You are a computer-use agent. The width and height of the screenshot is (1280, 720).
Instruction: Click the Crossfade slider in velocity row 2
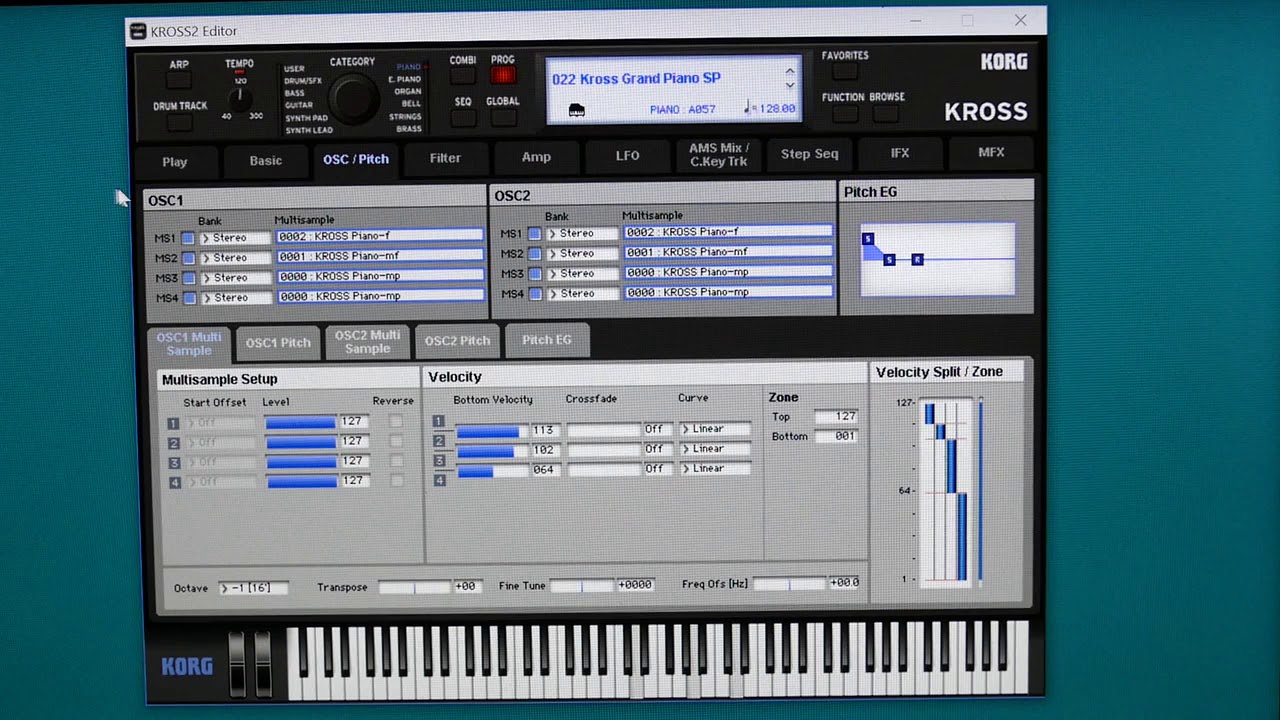[604, 449]
